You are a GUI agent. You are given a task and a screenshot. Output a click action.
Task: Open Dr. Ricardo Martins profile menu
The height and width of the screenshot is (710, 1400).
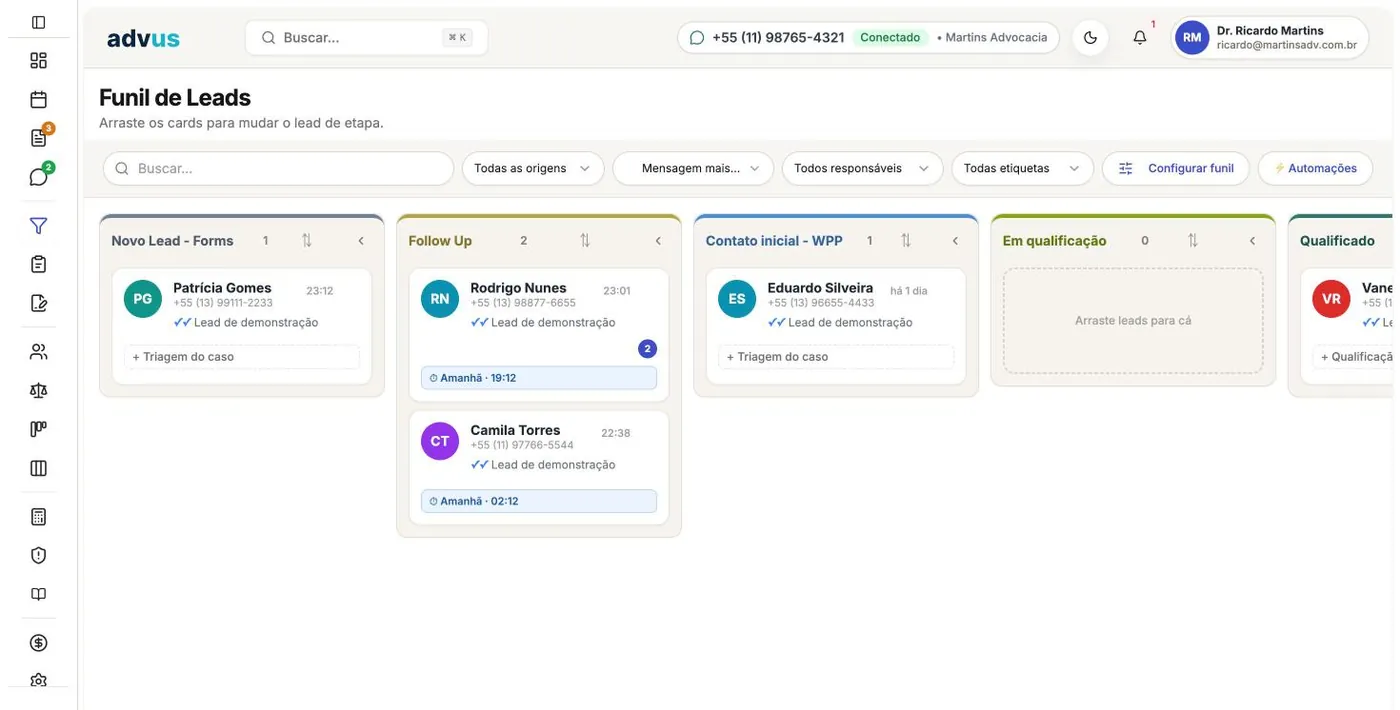[1270, 38]
